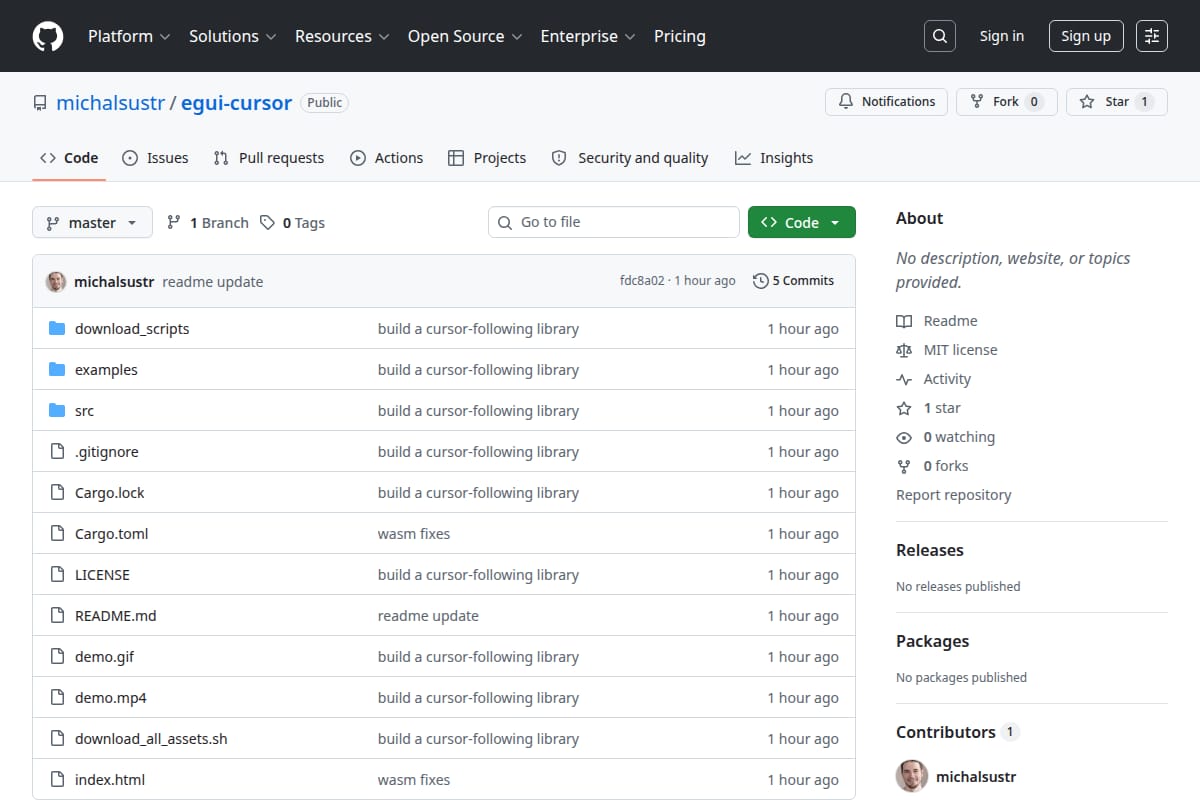Screen dimensions: 1200x800
Task: Open the Pricing page
Action: pyautogui.click(x=680, y=36)
